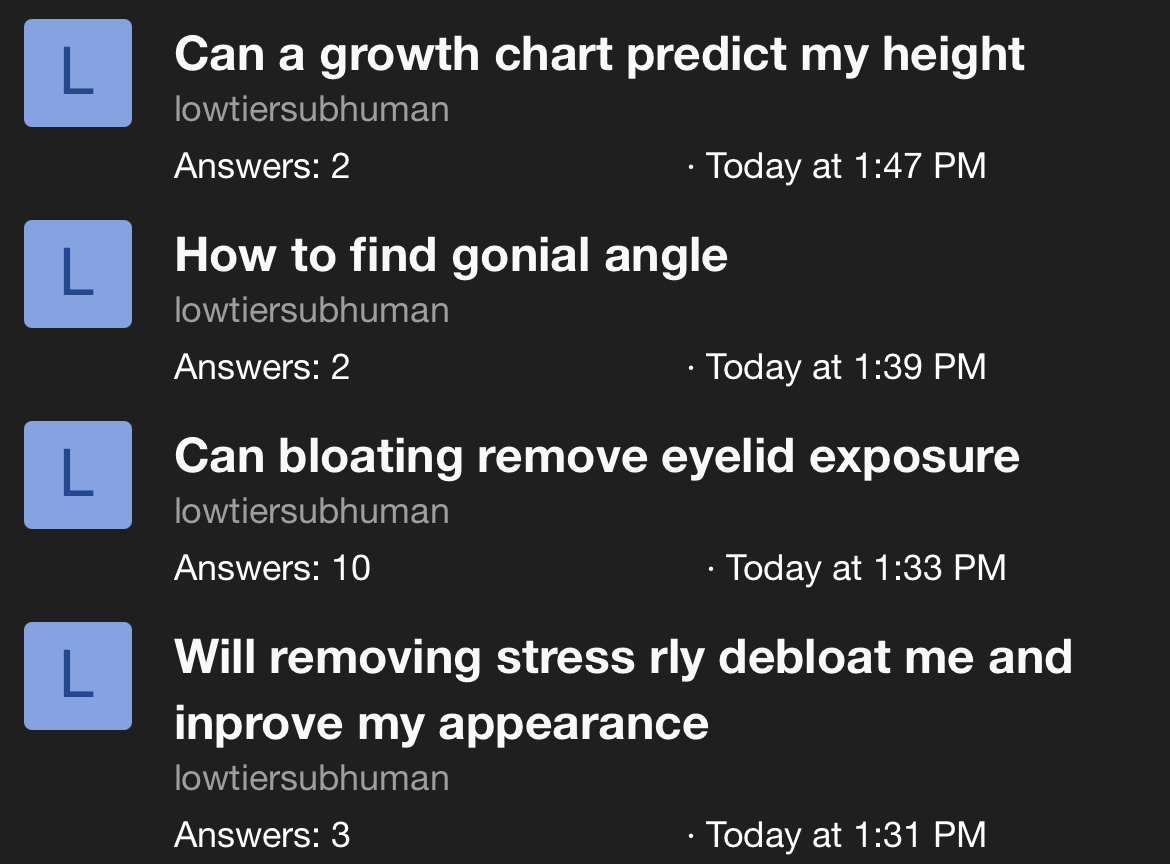The width and height of the screenshot is (1170, 864).
Task: Click avatar beside removing stress thread
Action: (78, 676)
